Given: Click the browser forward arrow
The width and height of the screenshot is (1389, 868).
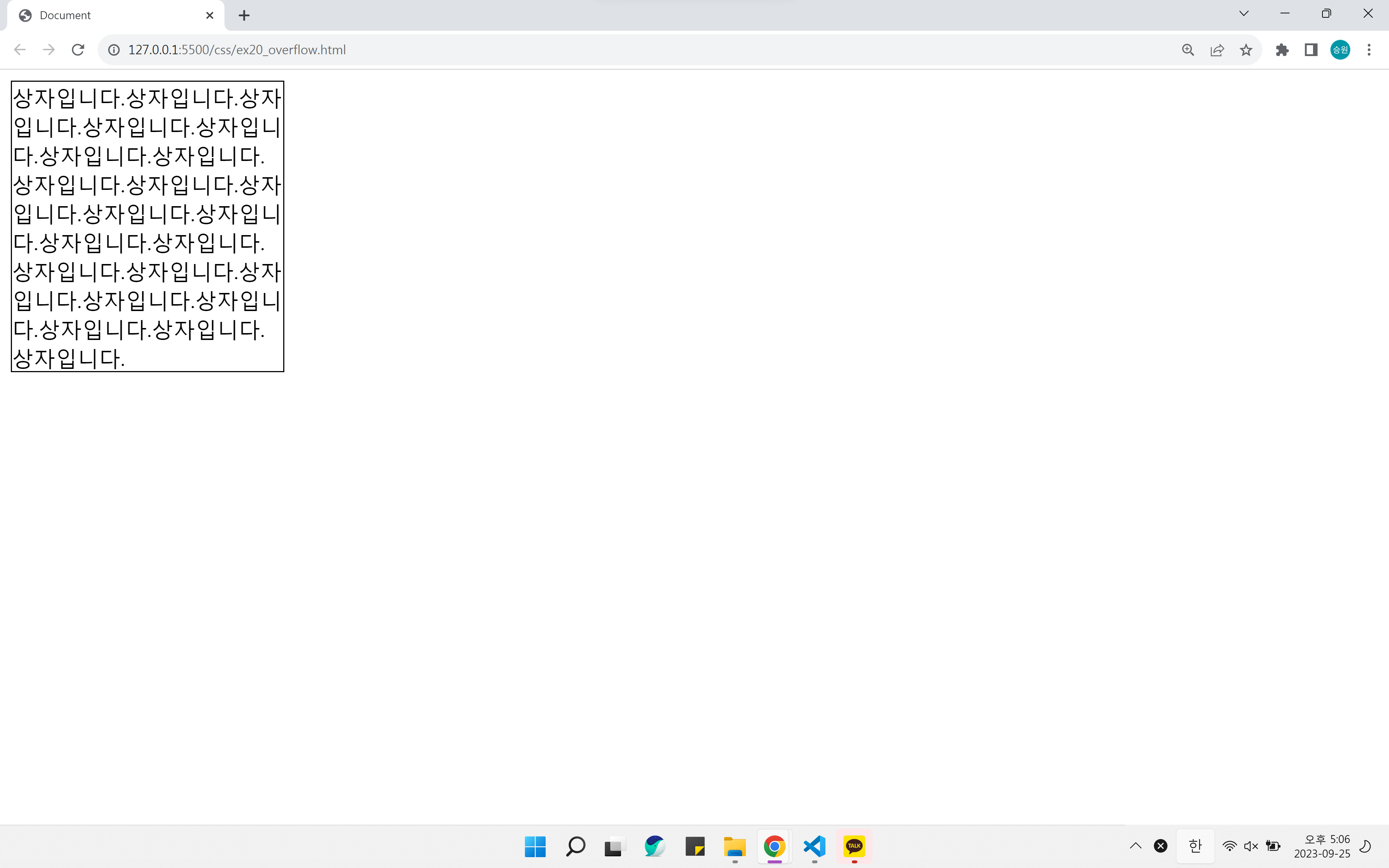Looking at the screenshot, I should click(49, 50).
